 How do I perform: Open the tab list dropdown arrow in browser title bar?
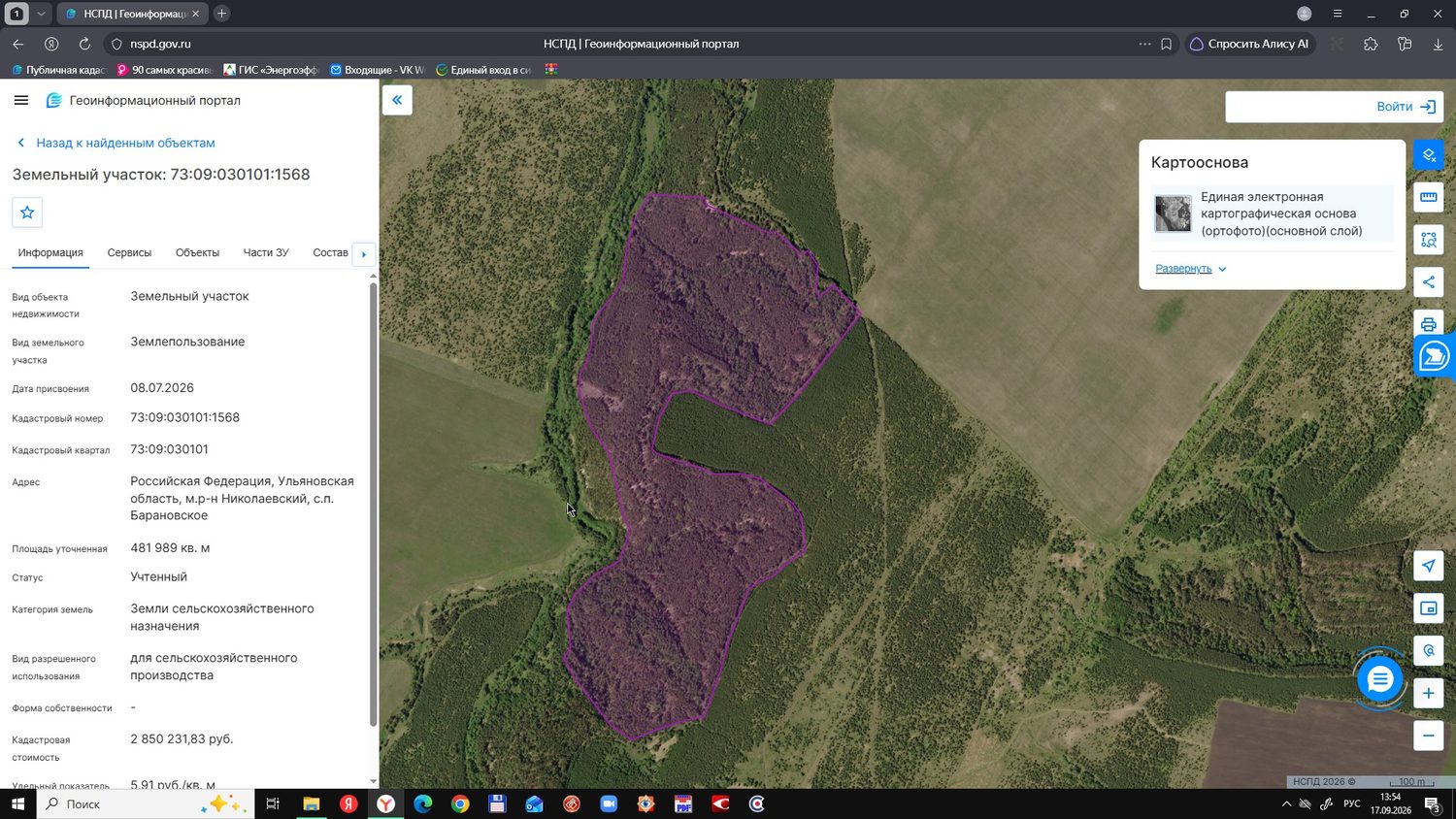41,14
